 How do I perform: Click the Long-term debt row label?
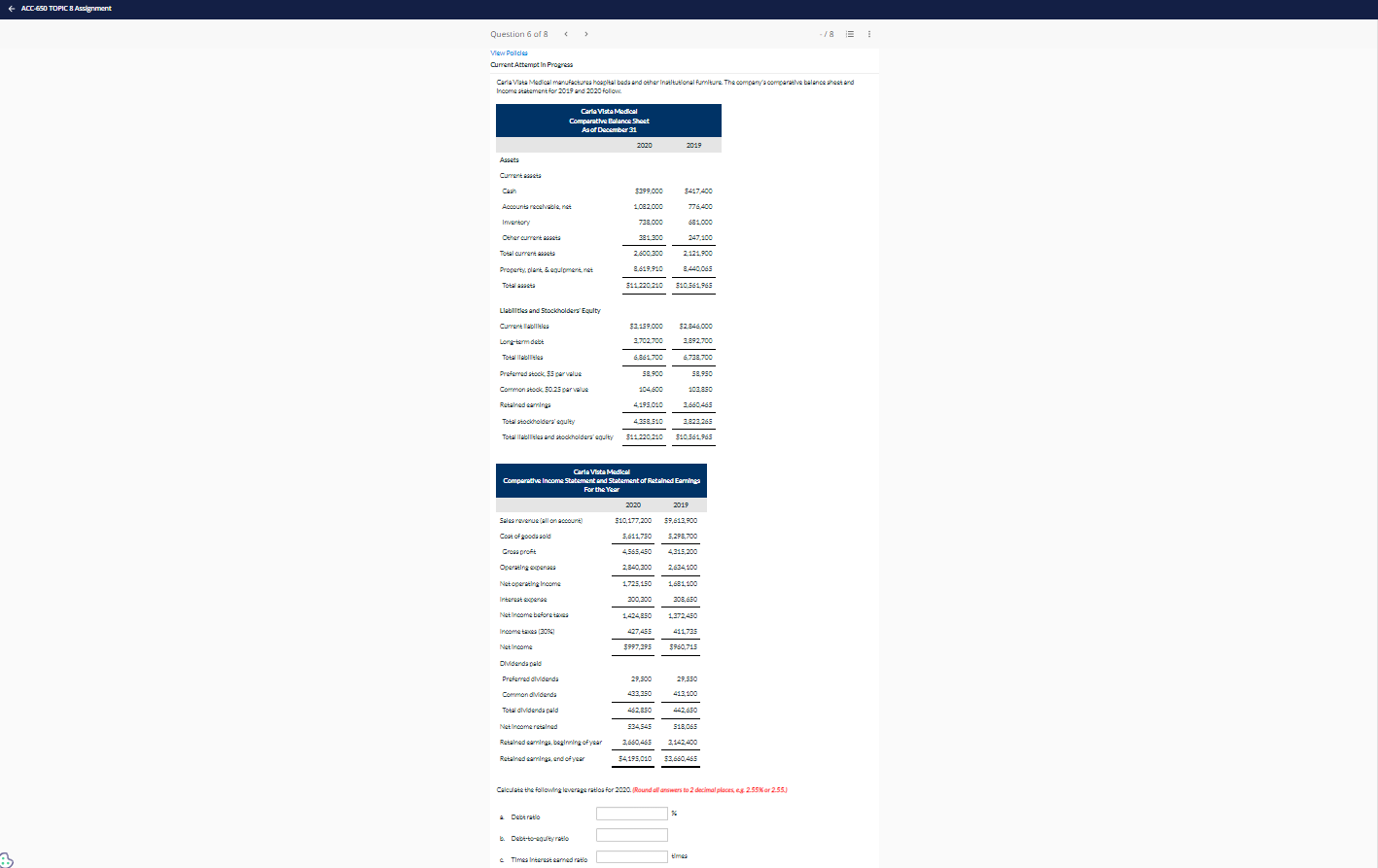coord(521,342)
